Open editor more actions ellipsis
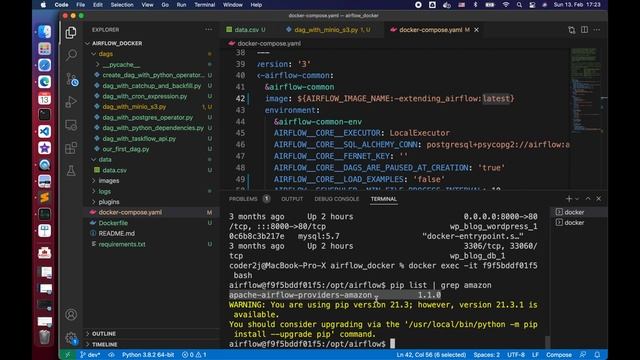The image size is (640, 360). [597, 30]
